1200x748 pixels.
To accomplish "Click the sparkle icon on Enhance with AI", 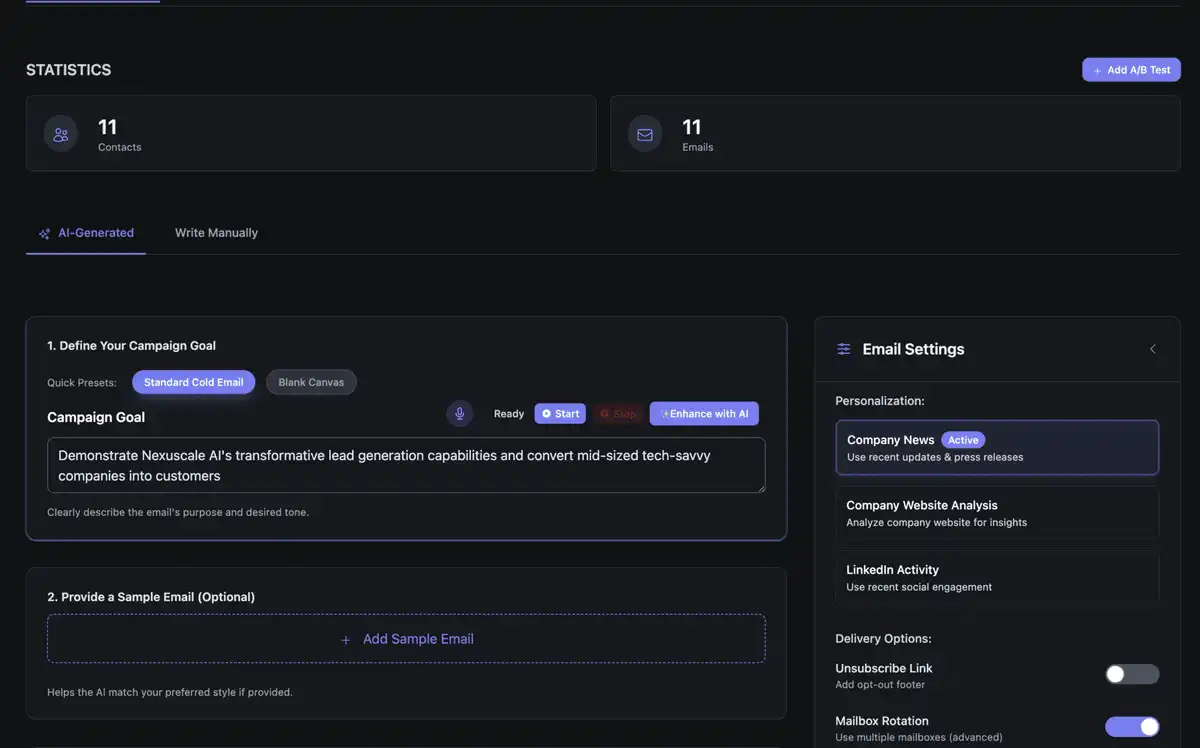I will (x=664, y=413).
